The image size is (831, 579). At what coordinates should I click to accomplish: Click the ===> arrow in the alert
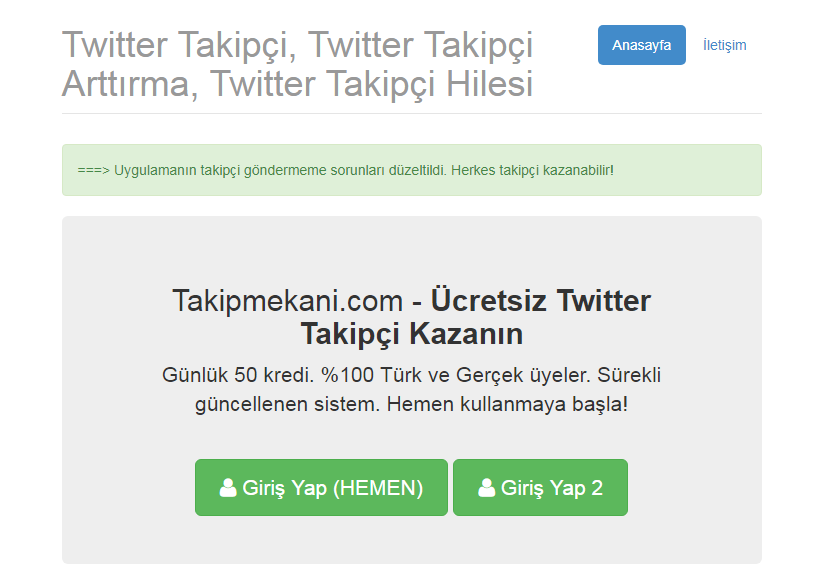pos(93,171)
